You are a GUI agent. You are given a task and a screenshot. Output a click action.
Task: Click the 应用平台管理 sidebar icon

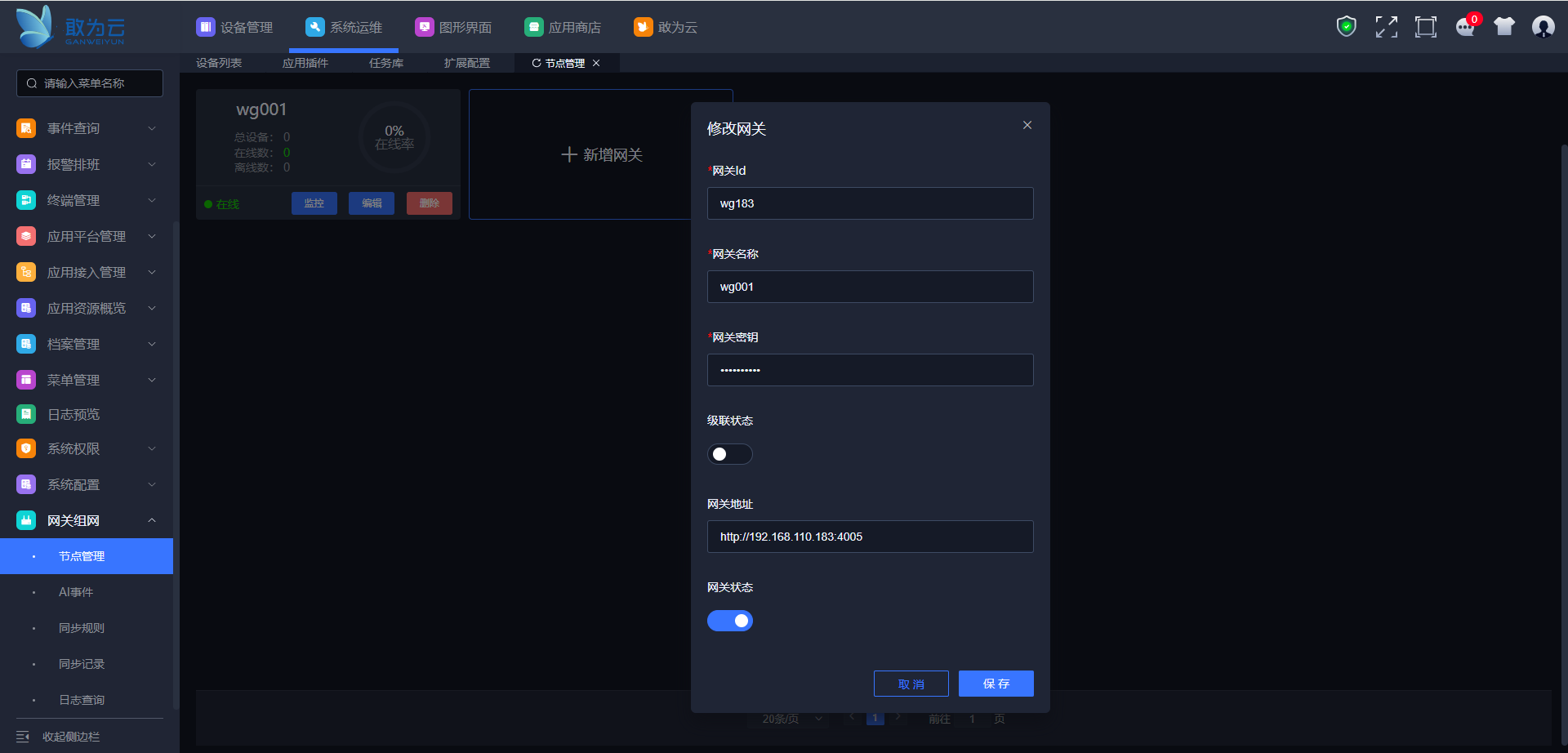click(x=26, y=236)
